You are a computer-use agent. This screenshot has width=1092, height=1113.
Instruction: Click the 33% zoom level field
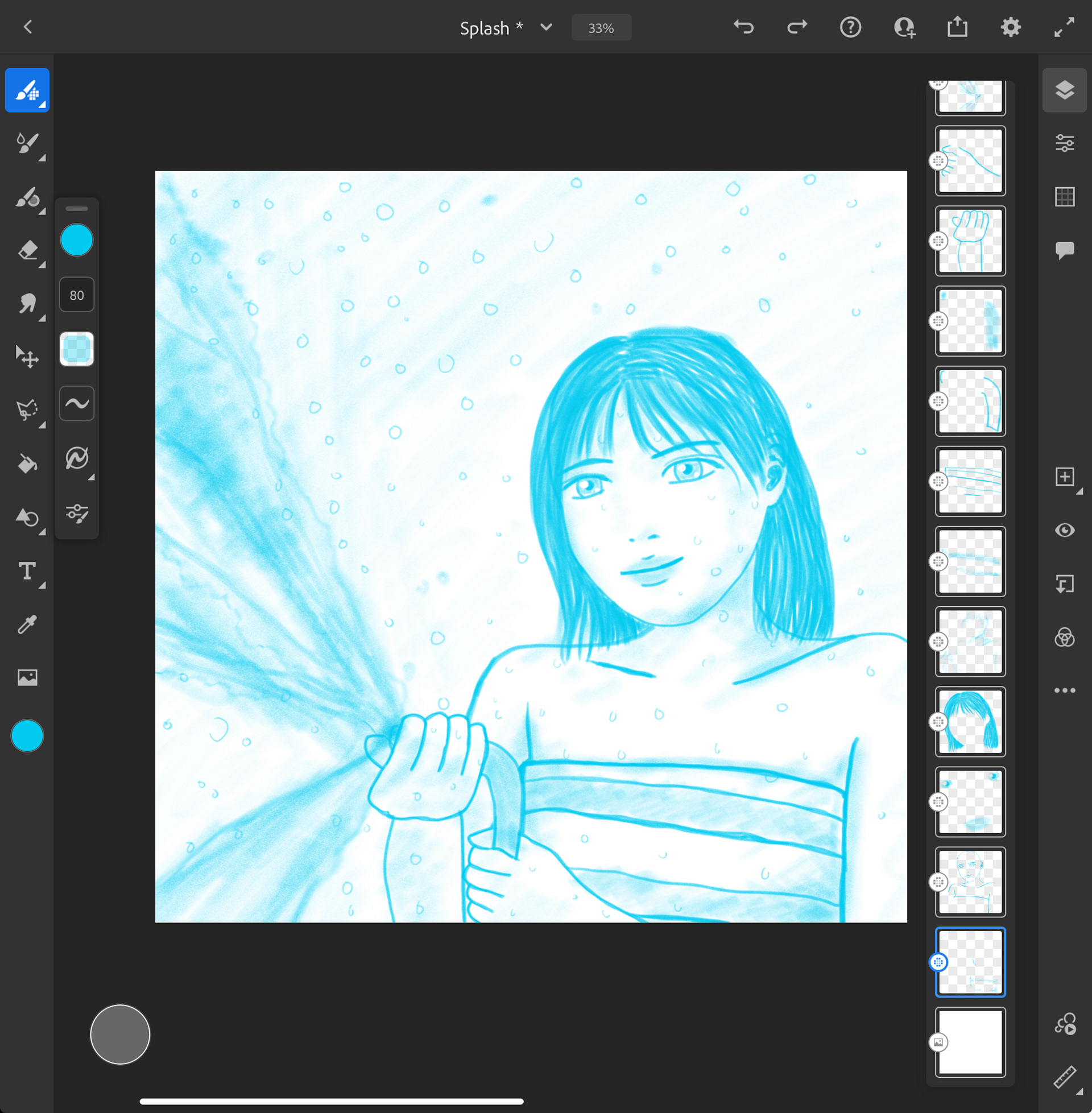(601, 27)
